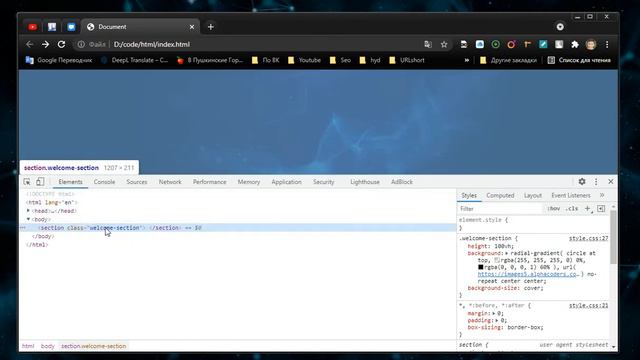Show more sidebar tabs with double chevron
Viewport: 640px width, 360px height.
(602, 196)
